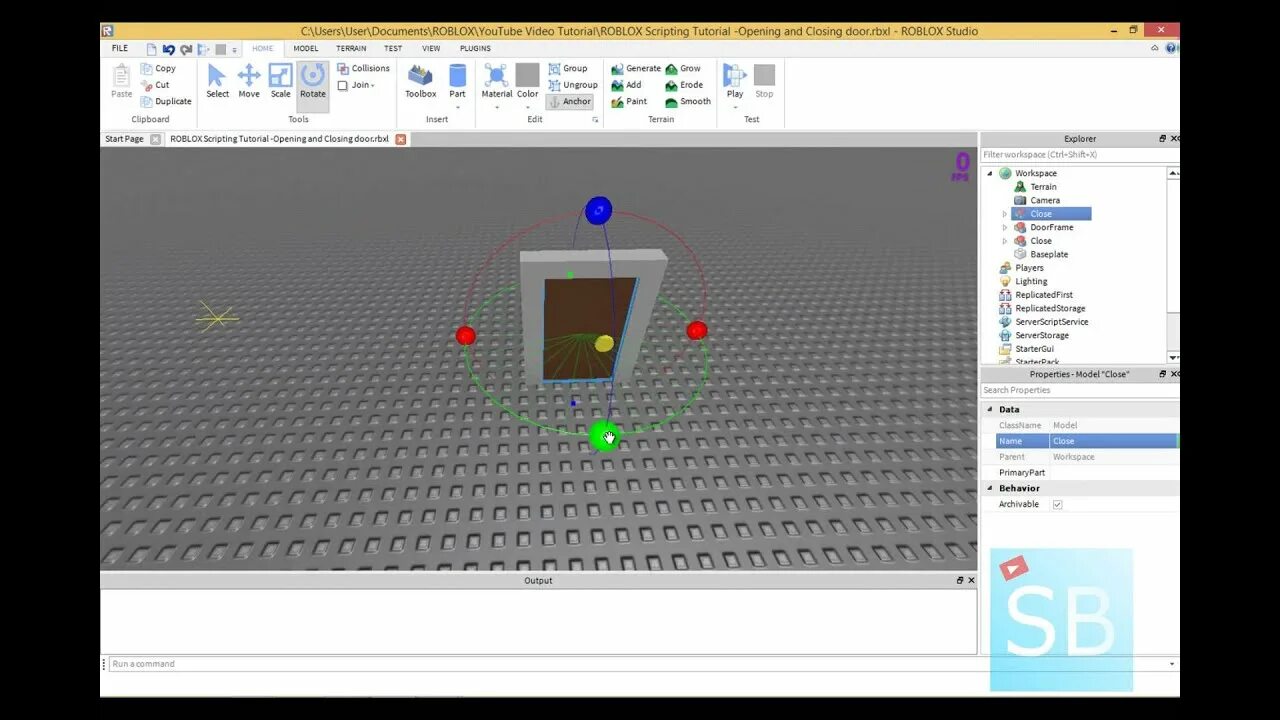The image size is (1280, 720).
Task: Focus the Search Properties field
Action: [x=1079, y=390]
